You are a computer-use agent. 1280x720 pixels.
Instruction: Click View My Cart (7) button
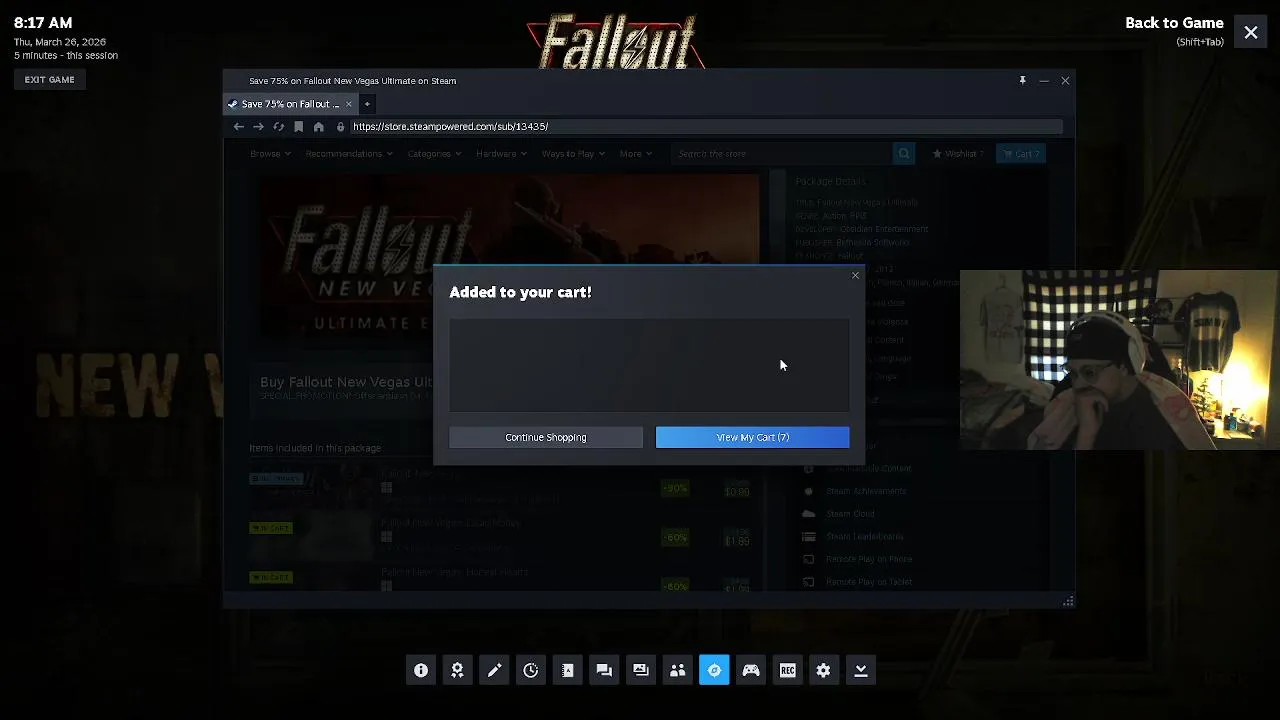click(x=752, y=437)
